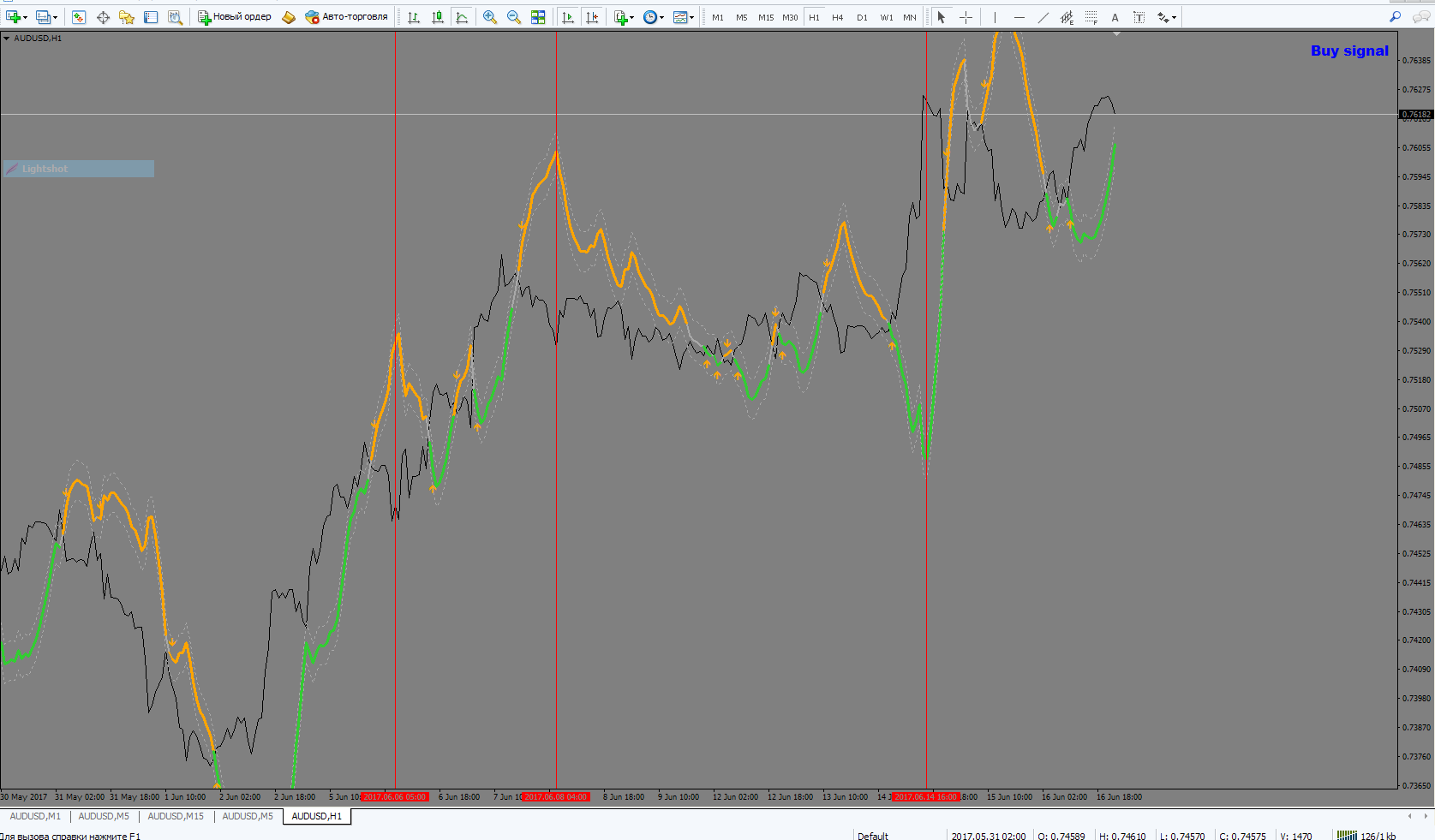Switch to the AUDUSD,M1 tab
Image resolution: width=1435 pixels, height=840 pixels.
pos(35,817)
